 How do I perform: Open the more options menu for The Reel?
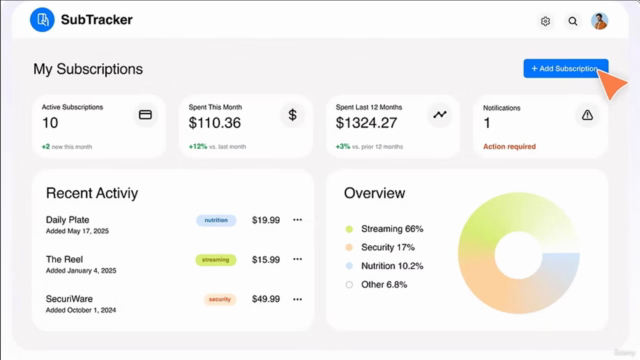click(298, 259)
